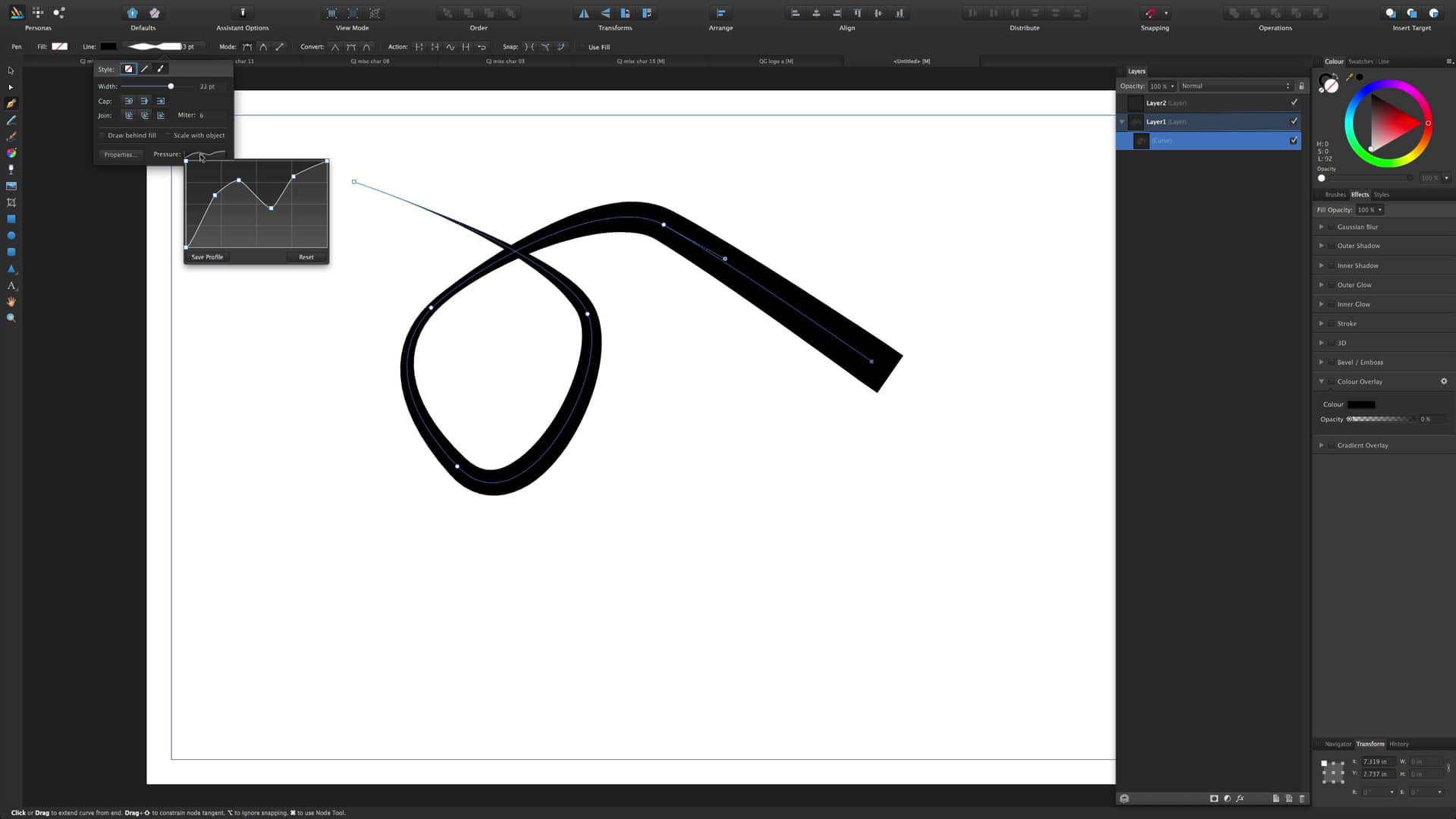Expand the Gaussian Blur effect
This screenshot has height=819, width=1456.
click(1322, 226)
